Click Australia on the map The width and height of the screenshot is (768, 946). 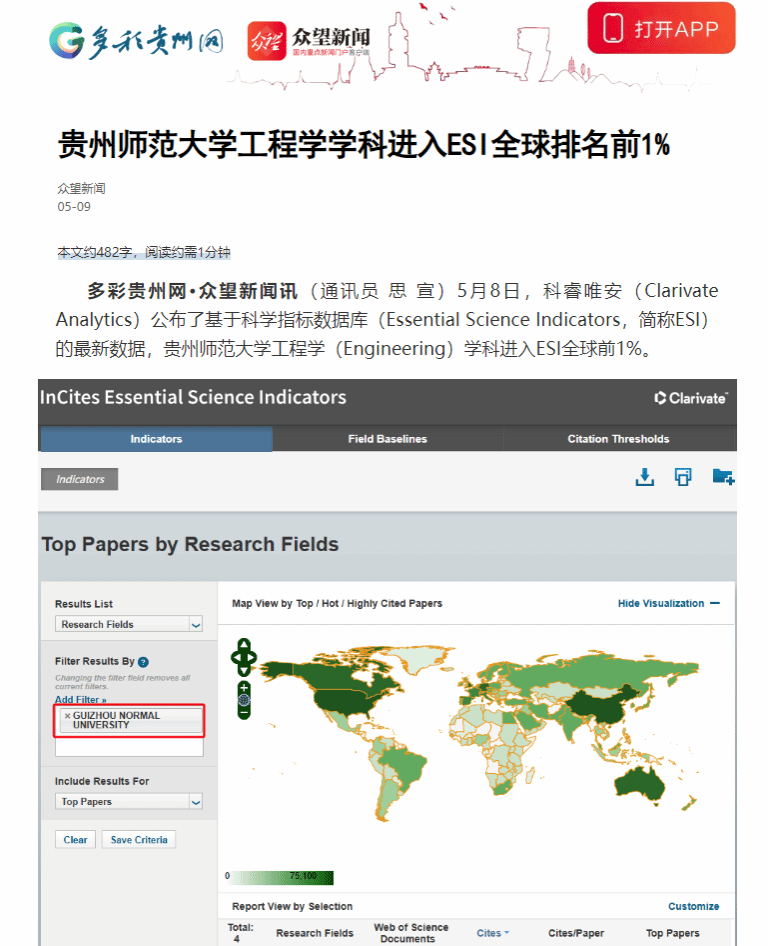point(640,784)
